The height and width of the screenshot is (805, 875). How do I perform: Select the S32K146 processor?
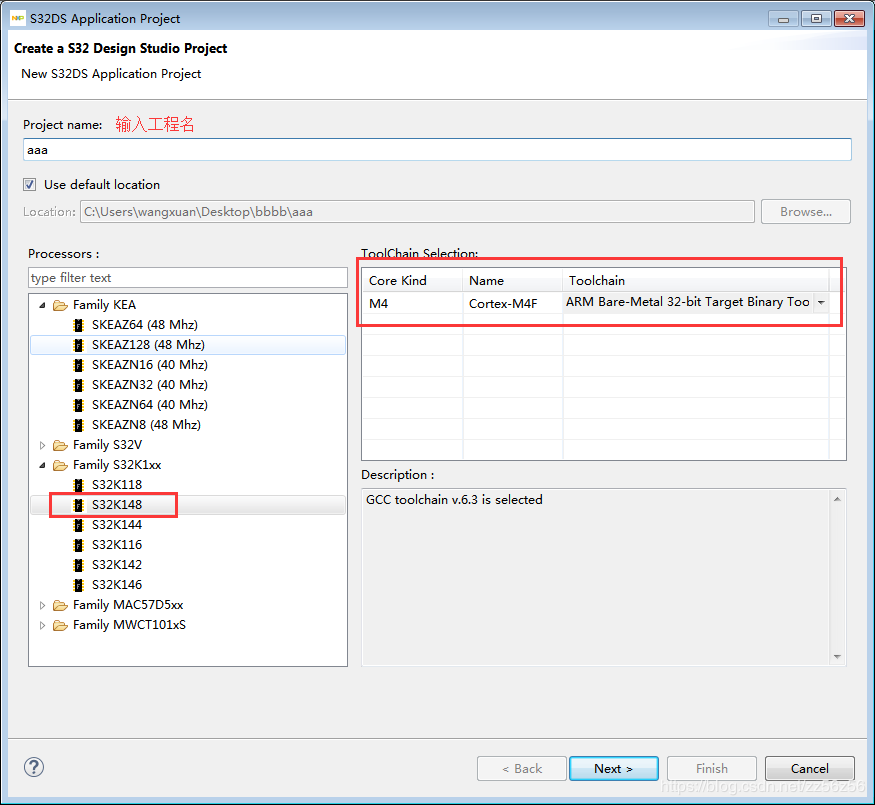tap(117, 584)
